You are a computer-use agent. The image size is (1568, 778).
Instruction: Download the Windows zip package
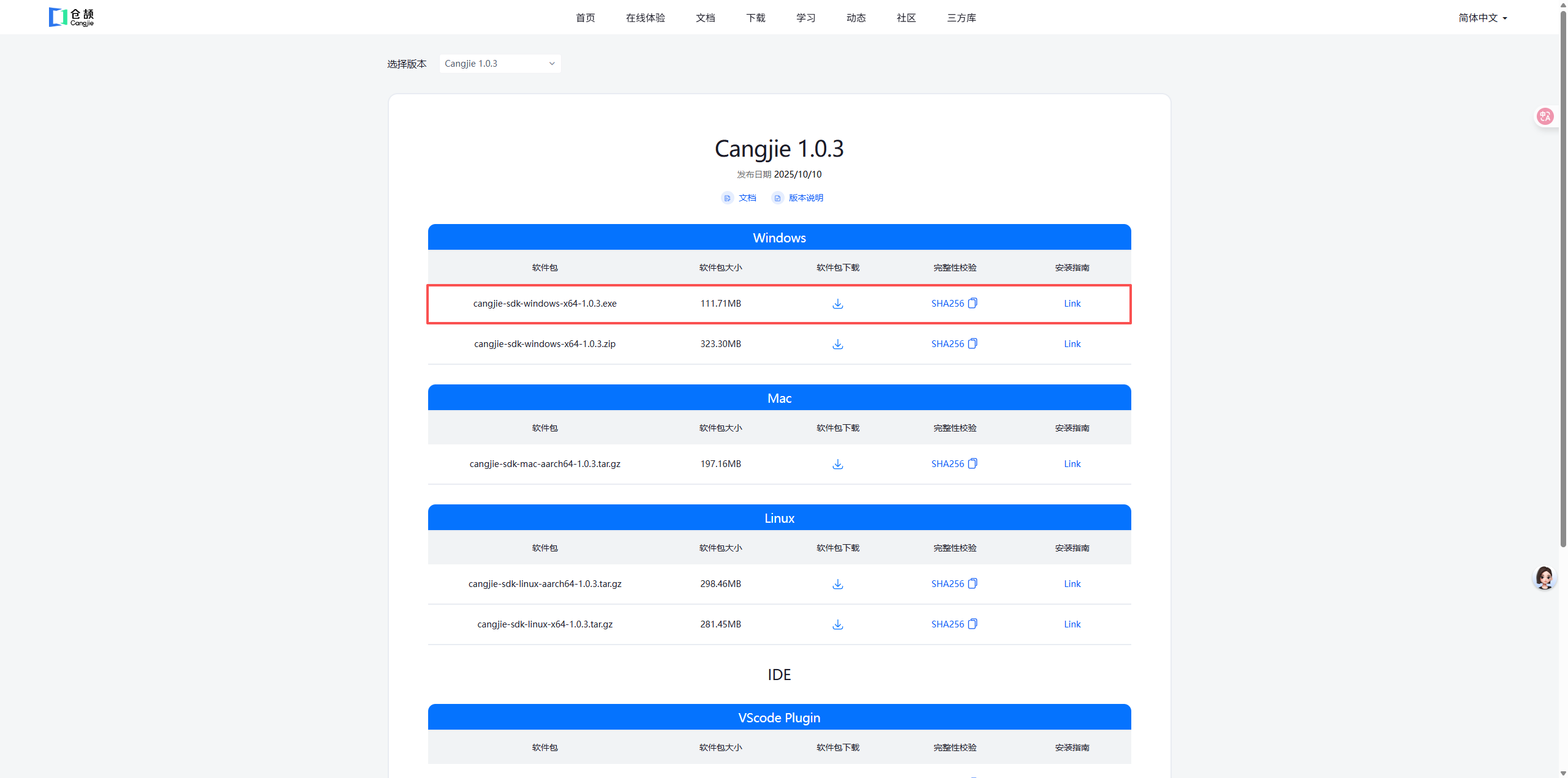837,344
